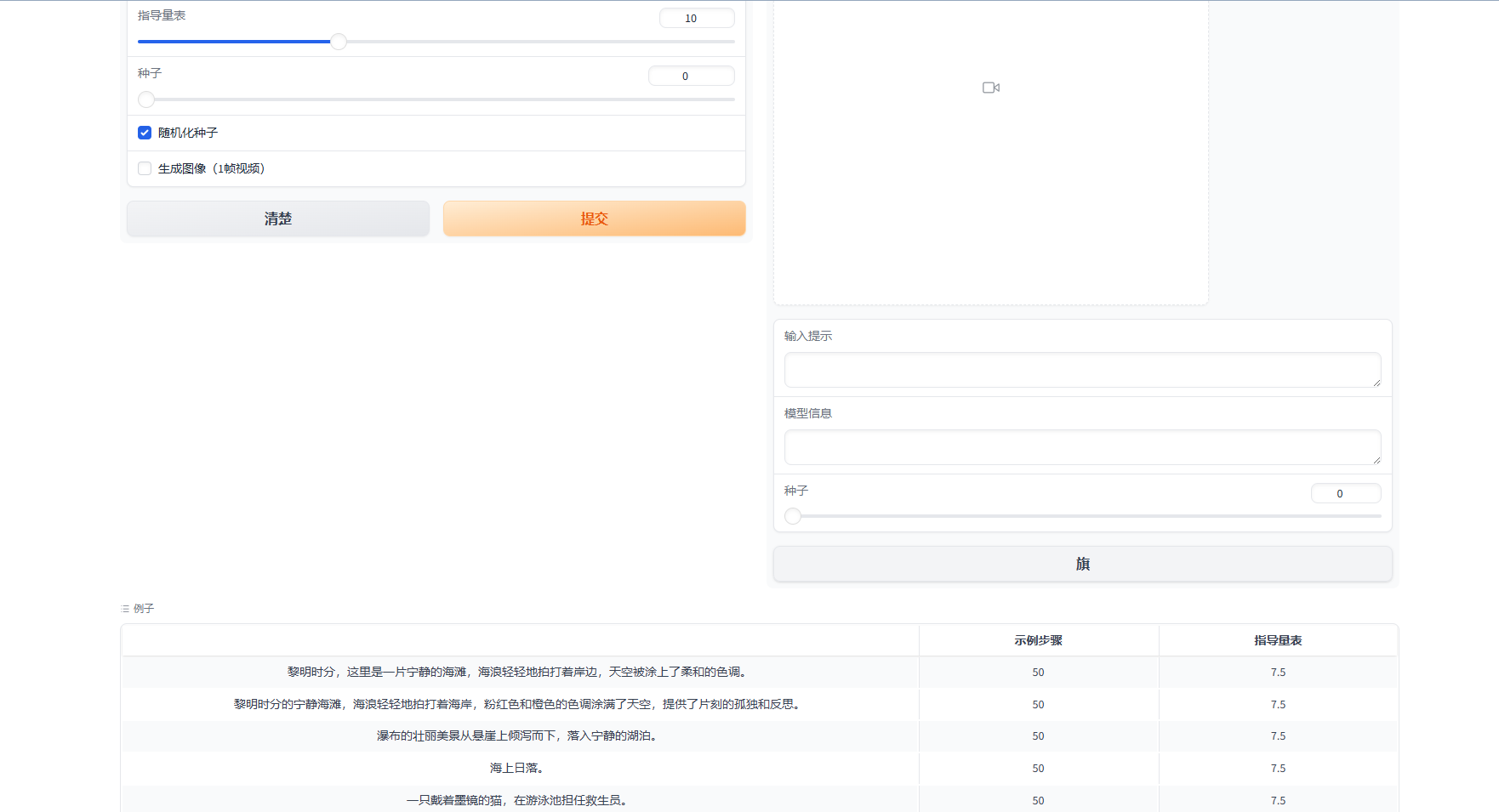
Task: Click the 例子 examples section label
Action: [144, 609]
